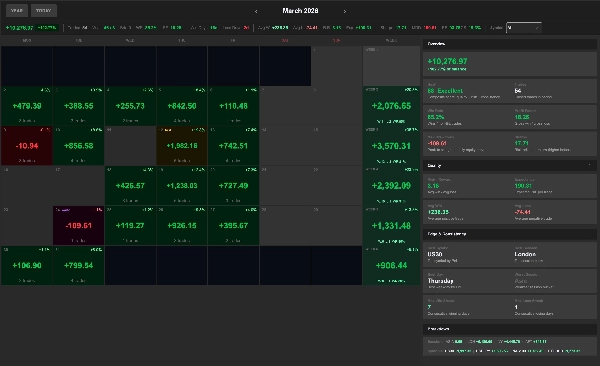Open day with +255.73 profit
600x366 pixels.
pyautogui.click(x=130, y=106)
